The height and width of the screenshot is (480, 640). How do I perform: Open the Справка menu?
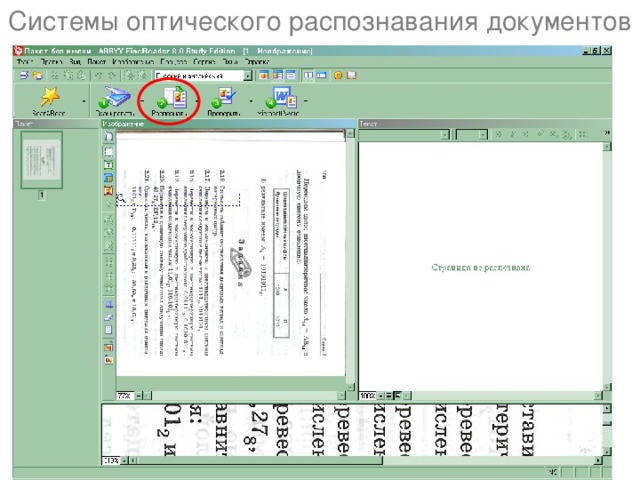click(x=257, y=62)
